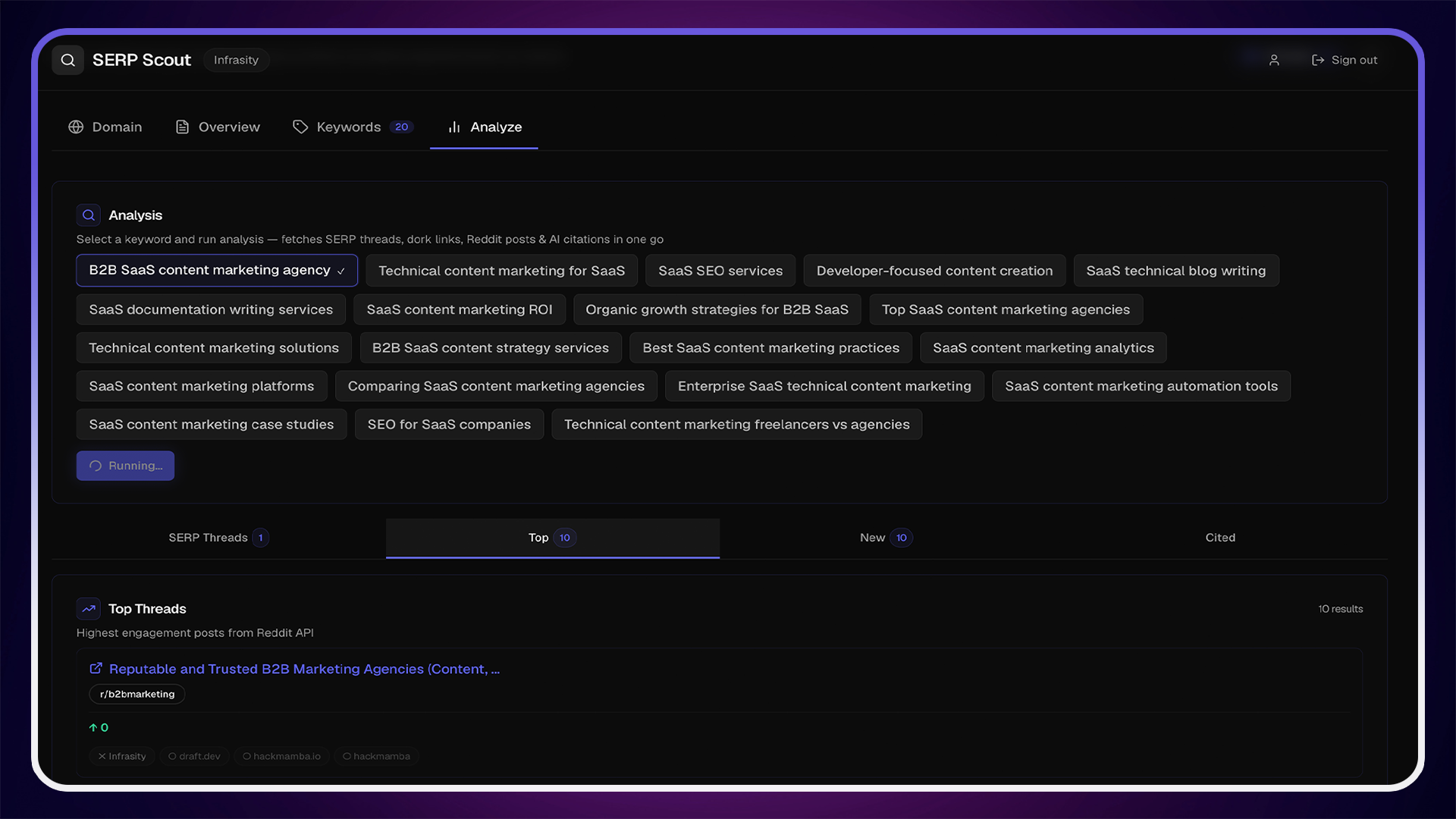The width and height of the screenshot is (1456, 819).
Task: Open the Reputable and Trusted B2B Marketing Agencies link
Action: 303,669
